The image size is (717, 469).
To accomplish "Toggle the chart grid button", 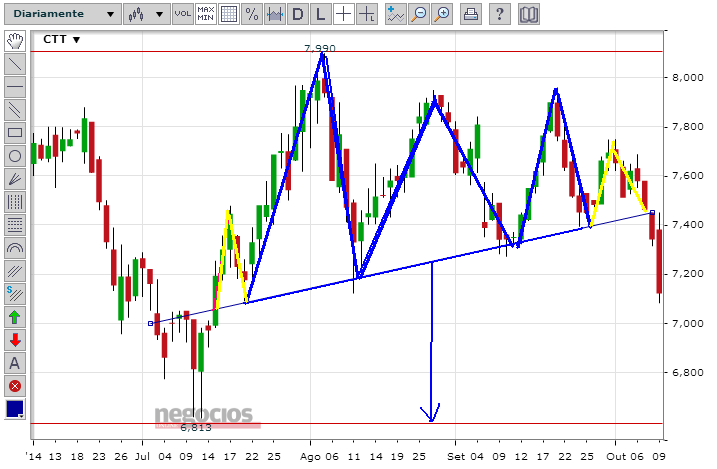I will [x=229, y=14].
